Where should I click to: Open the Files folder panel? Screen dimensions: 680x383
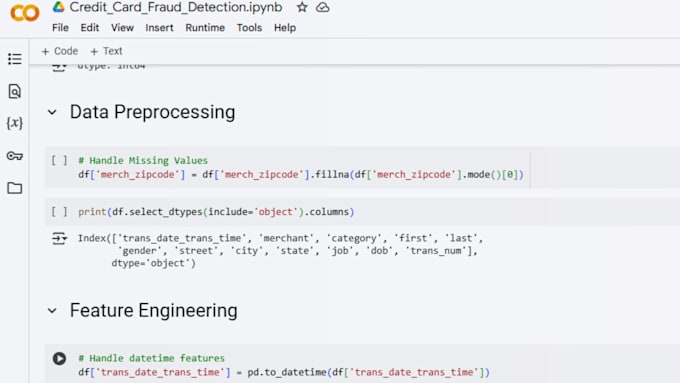(x=15, y=188)
